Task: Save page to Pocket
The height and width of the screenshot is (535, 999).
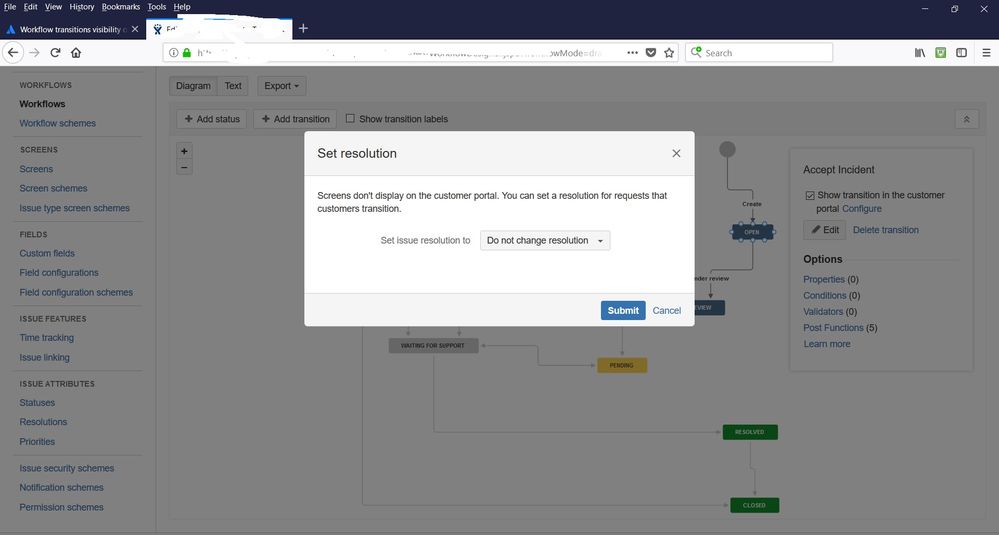Action: point(650,53)
